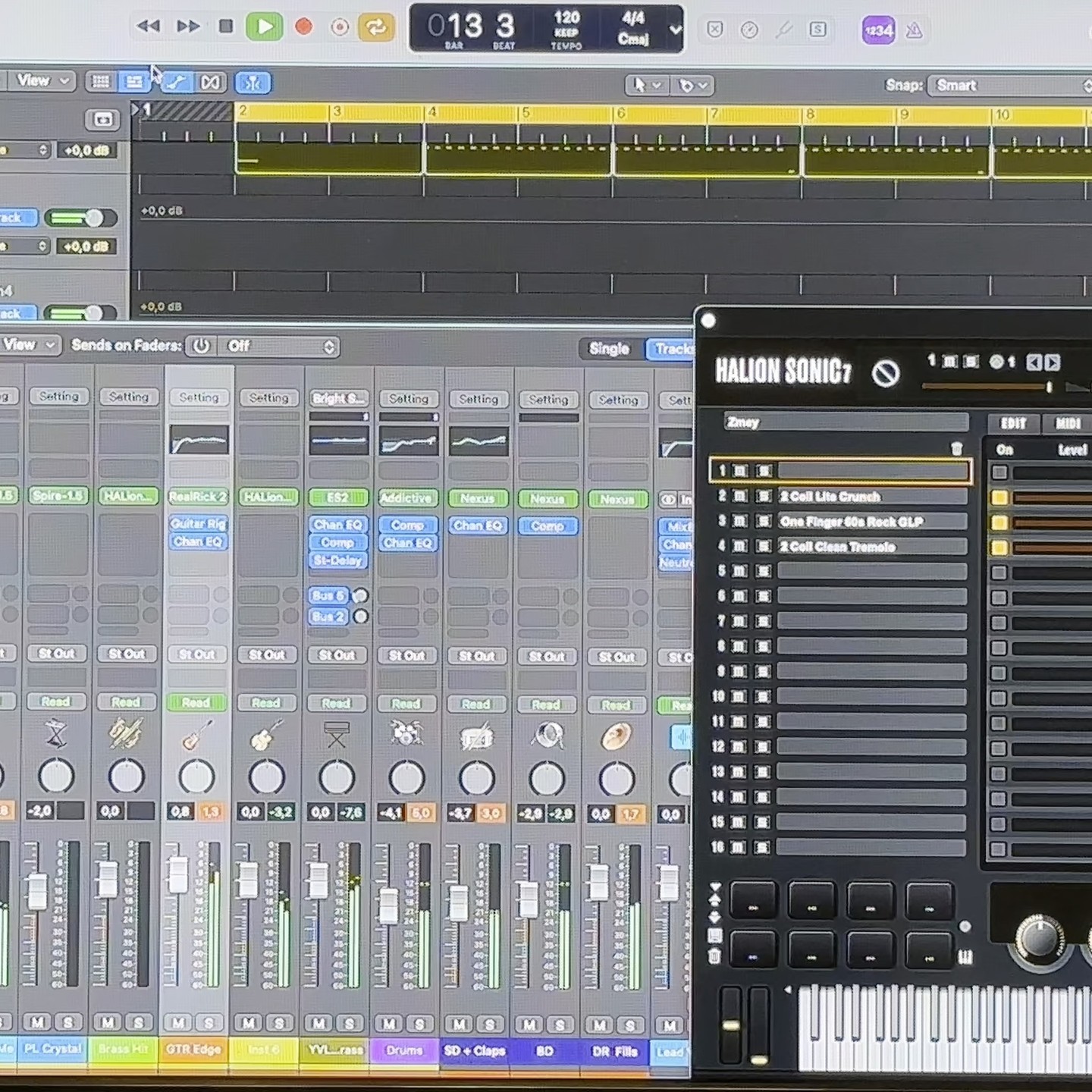Open the Read automation mode on GTR Edge strip

coord(196,703)
